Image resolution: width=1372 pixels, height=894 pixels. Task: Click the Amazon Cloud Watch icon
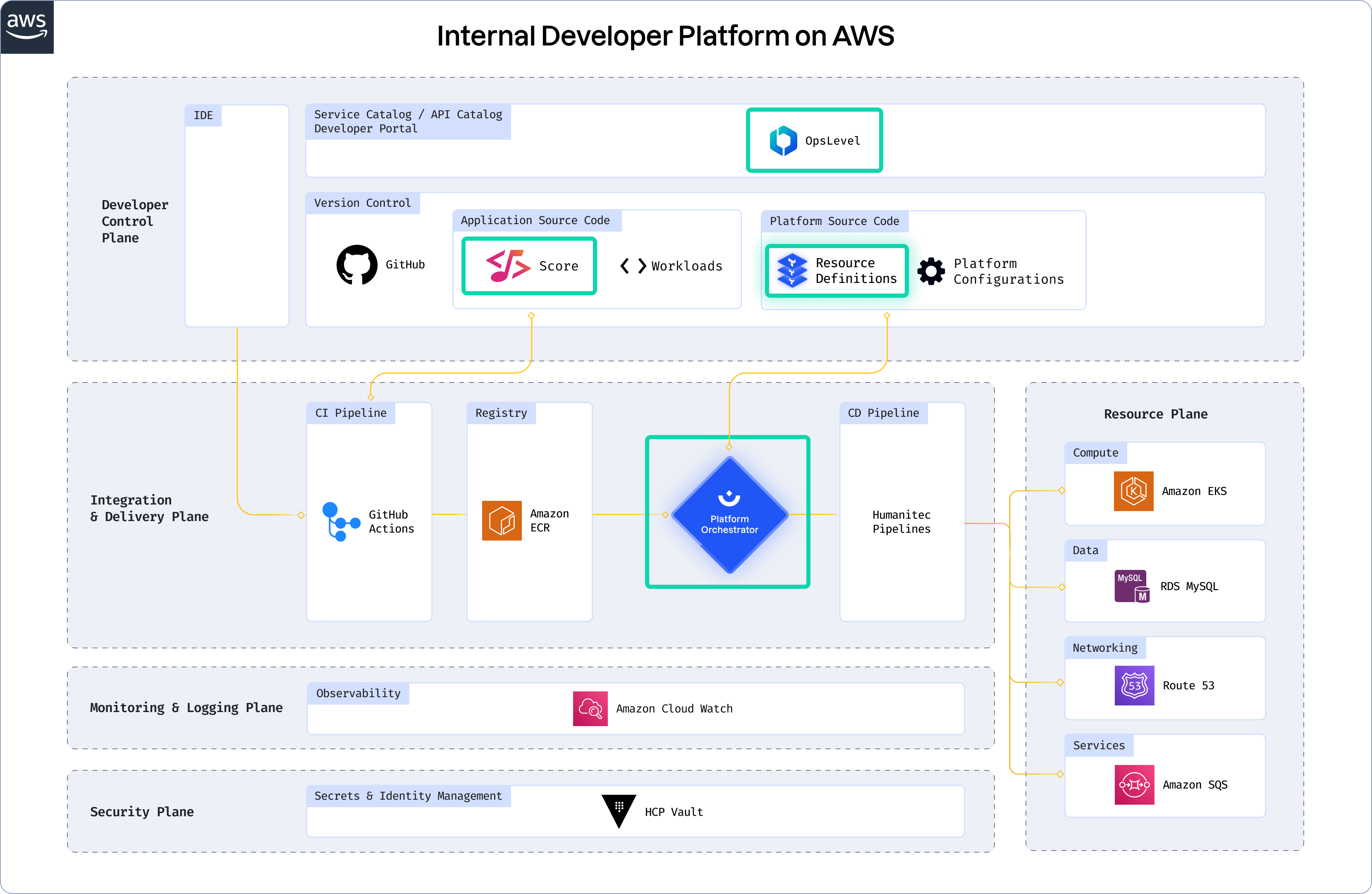point(590,708)
